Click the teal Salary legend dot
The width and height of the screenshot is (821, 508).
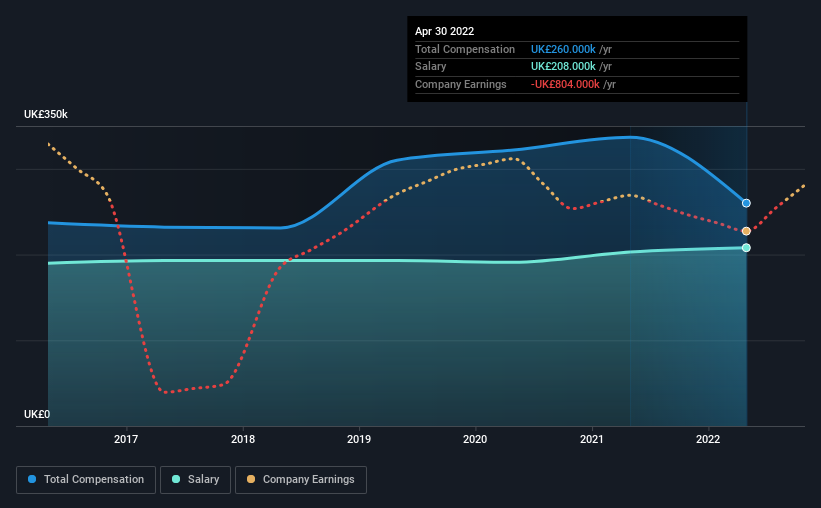(176, 479)
